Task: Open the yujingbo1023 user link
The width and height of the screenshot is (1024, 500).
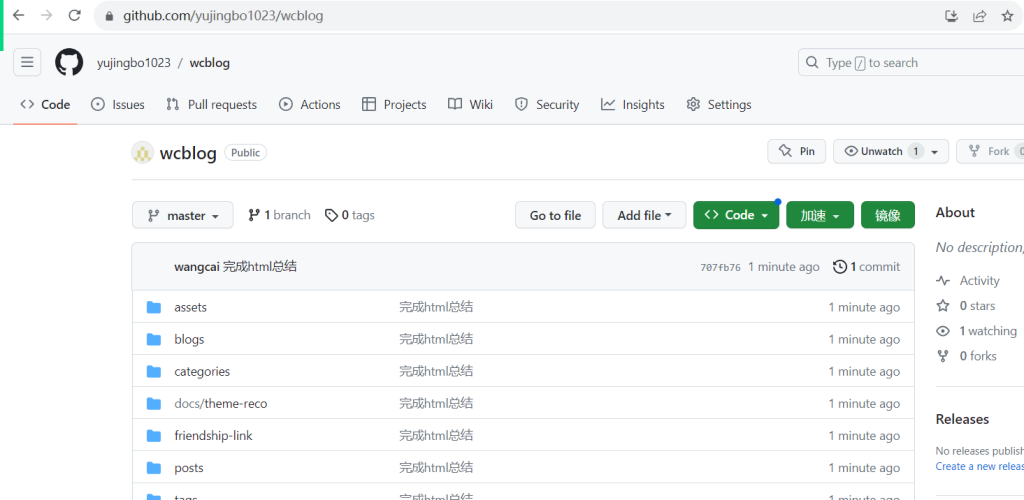Action: (134, 63)
